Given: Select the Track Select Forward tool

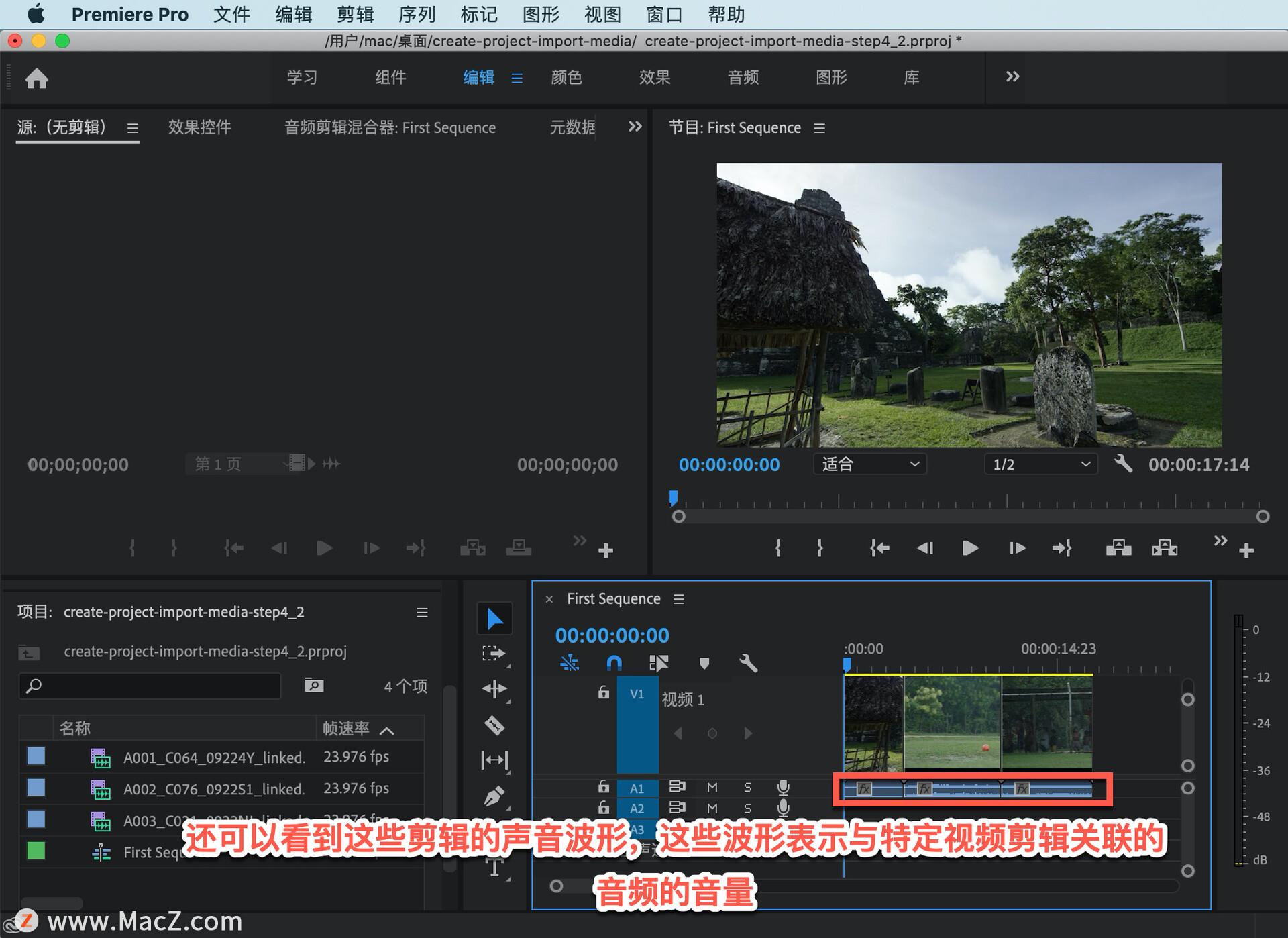Looking at the screenshot, I should (494, 654).
